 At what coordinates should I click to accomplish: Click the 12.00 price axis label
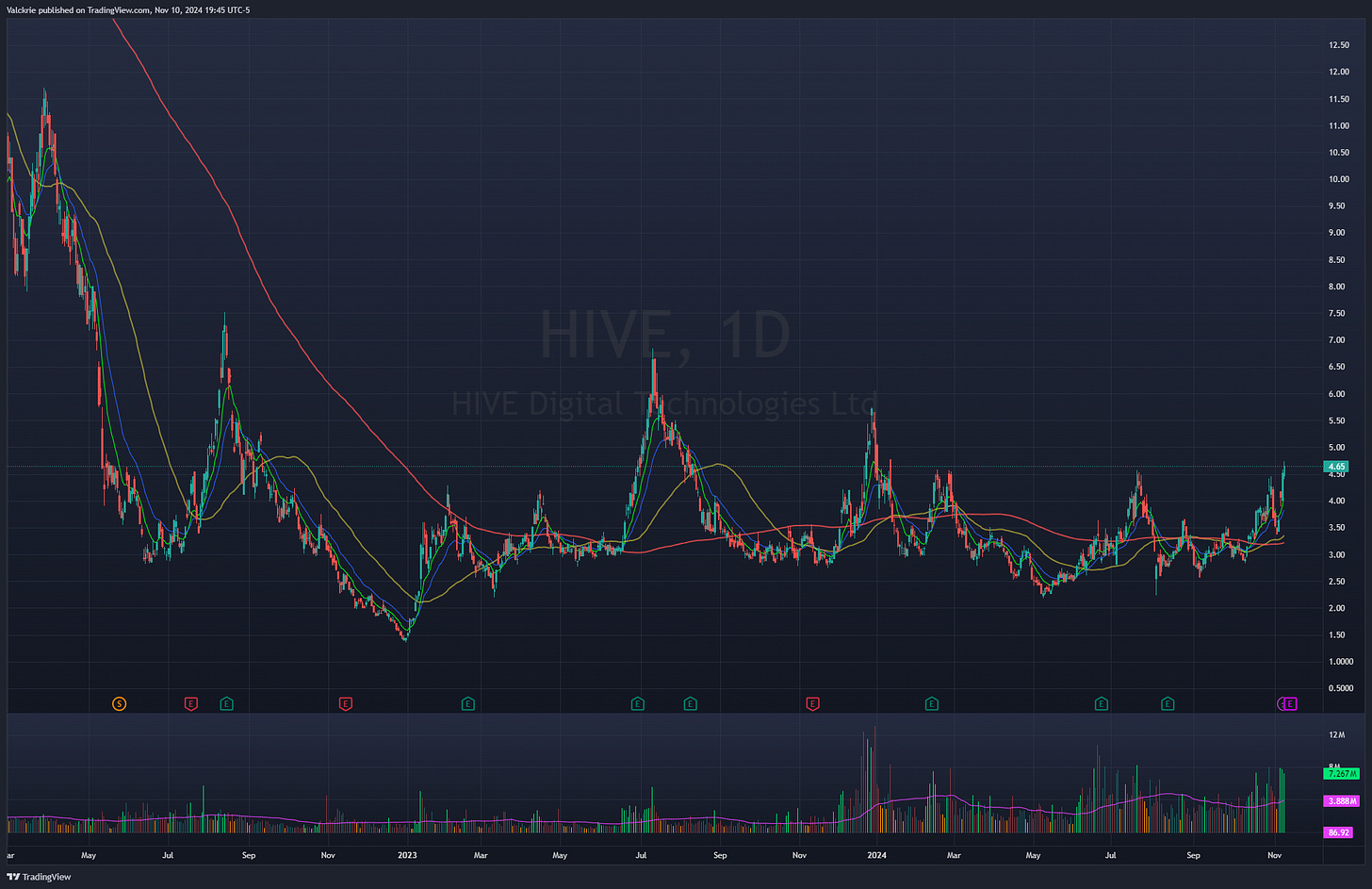pos(1338,72)
